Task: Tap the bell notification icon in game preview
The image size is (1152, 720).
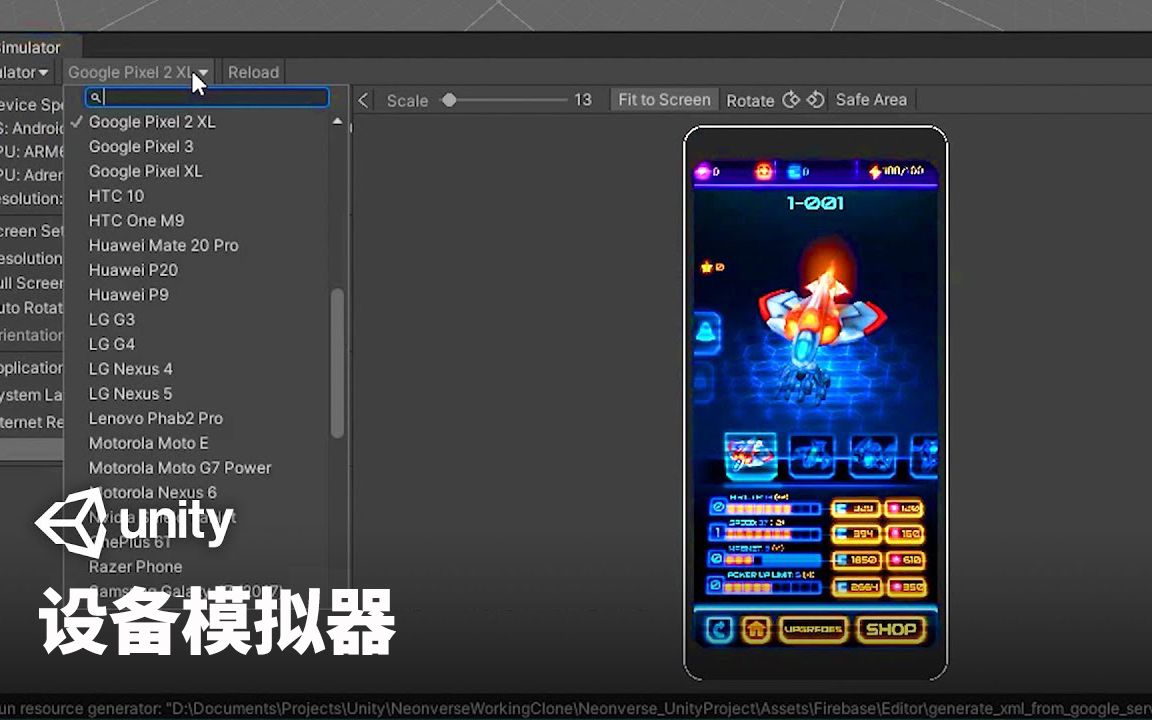Action: click(x=706, y=333)
